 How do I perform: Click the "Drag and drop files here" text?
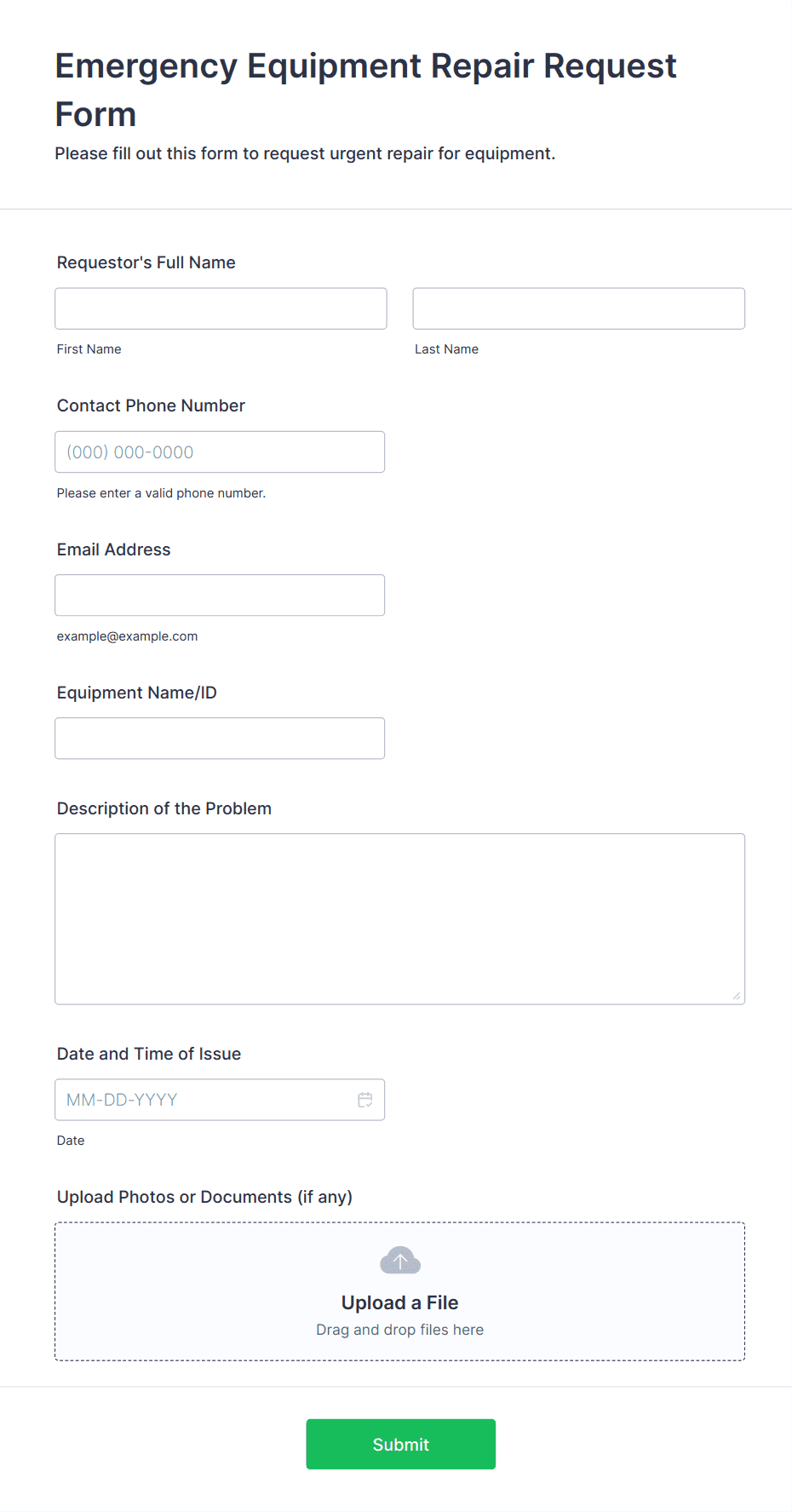399,1330
